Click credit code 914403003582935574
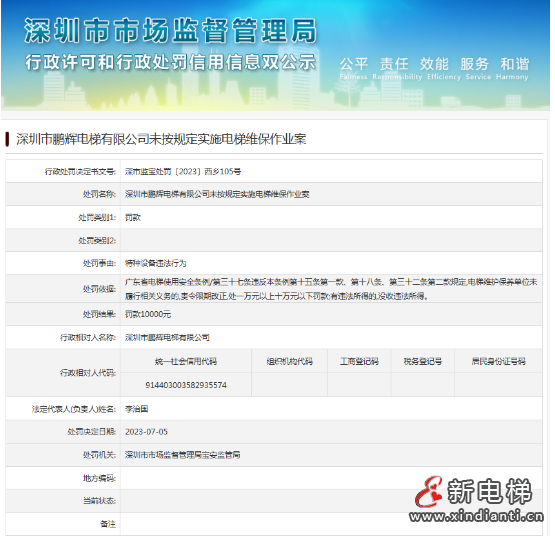The width and height of the screenshot is (555, 536). [186, 385]
